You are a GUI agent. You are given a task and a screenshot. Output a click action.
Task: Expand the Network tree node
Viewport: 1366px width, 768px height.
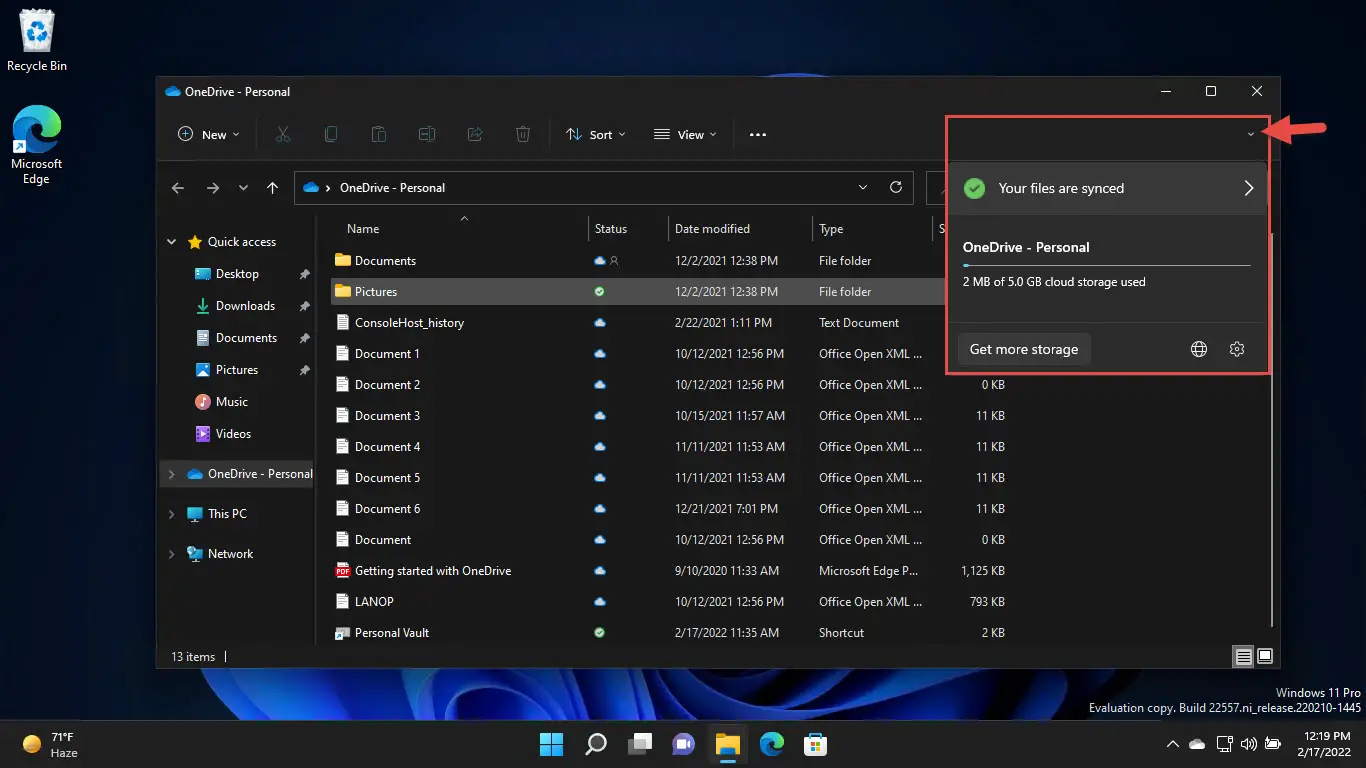171,554
